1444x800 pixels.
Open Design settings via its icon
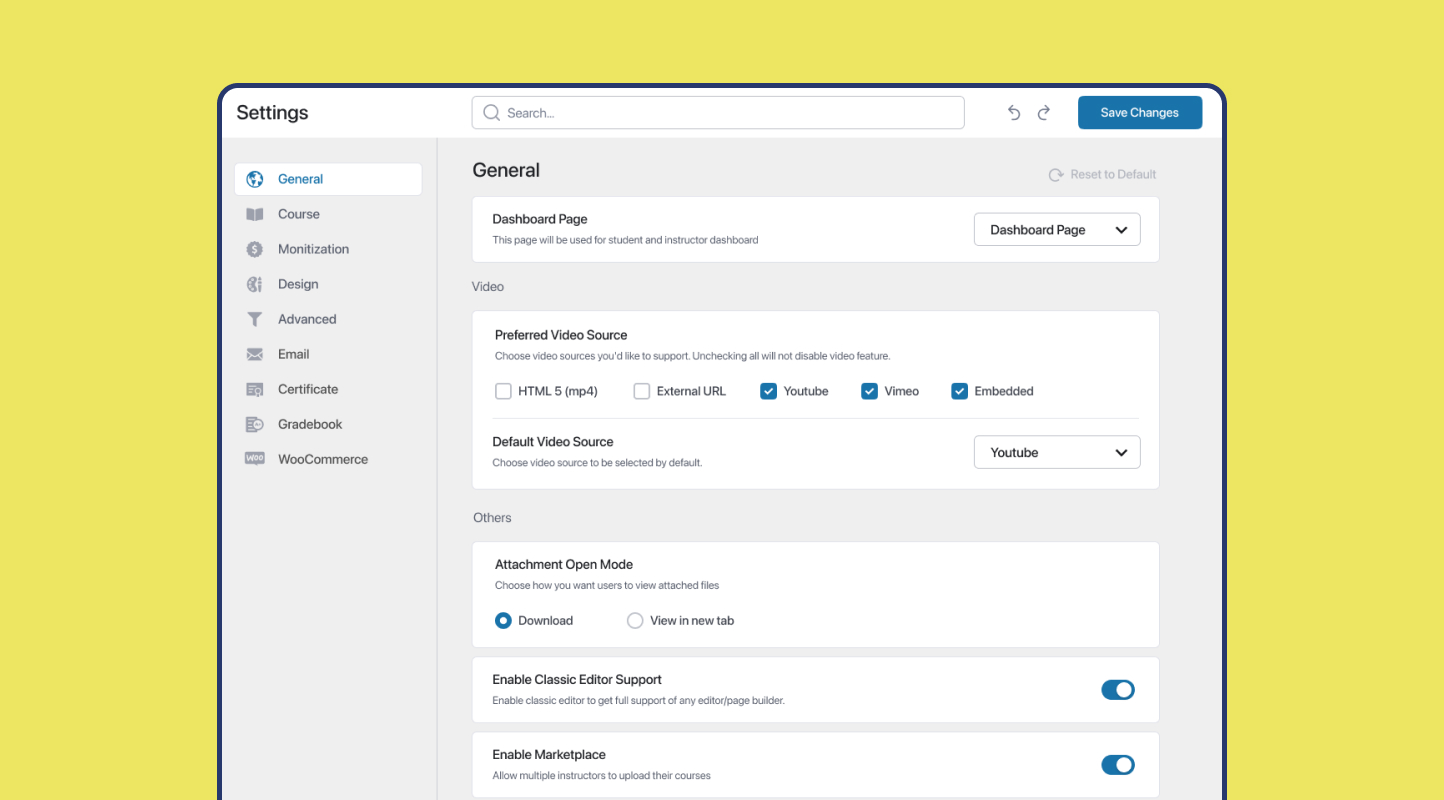256,283
